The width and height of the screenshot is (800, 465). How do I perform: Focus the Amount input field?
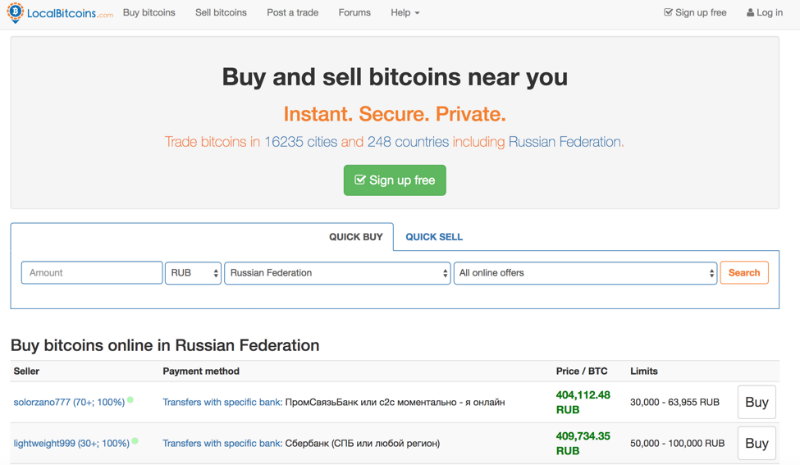[x=92, y=273]
